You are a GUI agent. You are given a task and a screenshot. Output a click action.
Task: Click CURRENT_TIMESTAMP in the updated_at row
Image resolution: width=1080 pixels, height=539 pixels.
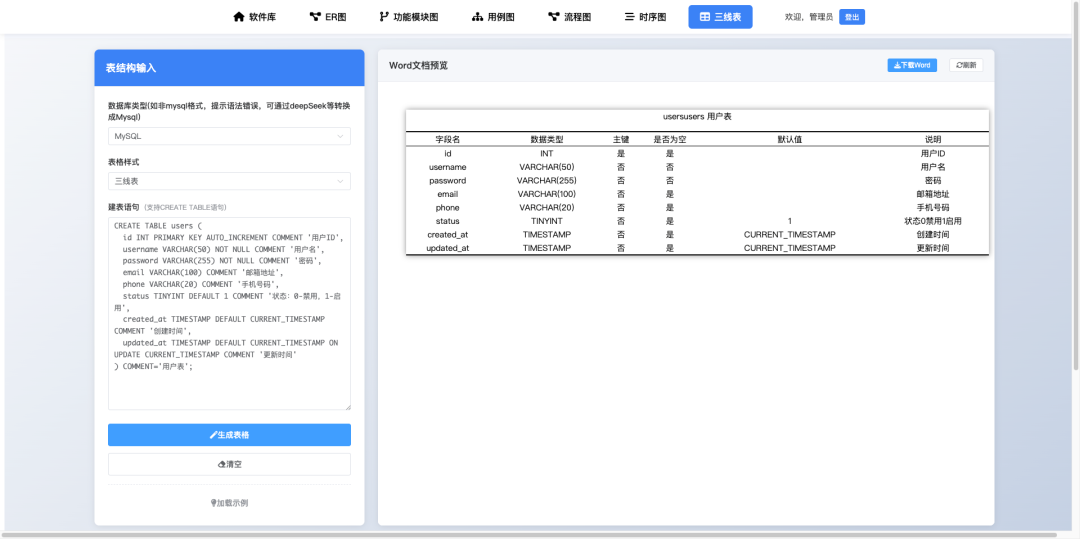790,248
